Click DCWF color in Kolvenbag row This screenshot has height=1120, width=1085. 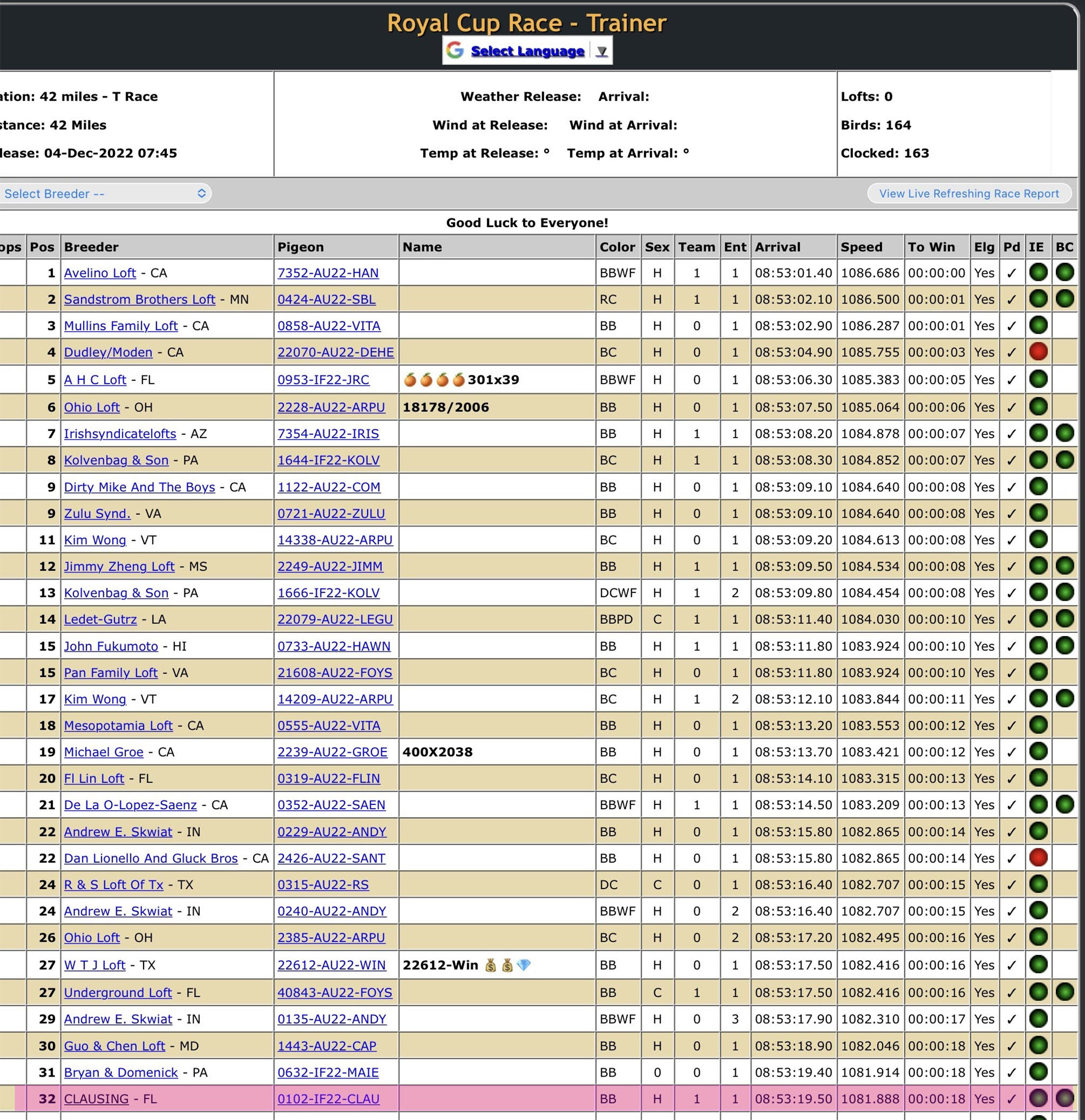tap(618, 593)
